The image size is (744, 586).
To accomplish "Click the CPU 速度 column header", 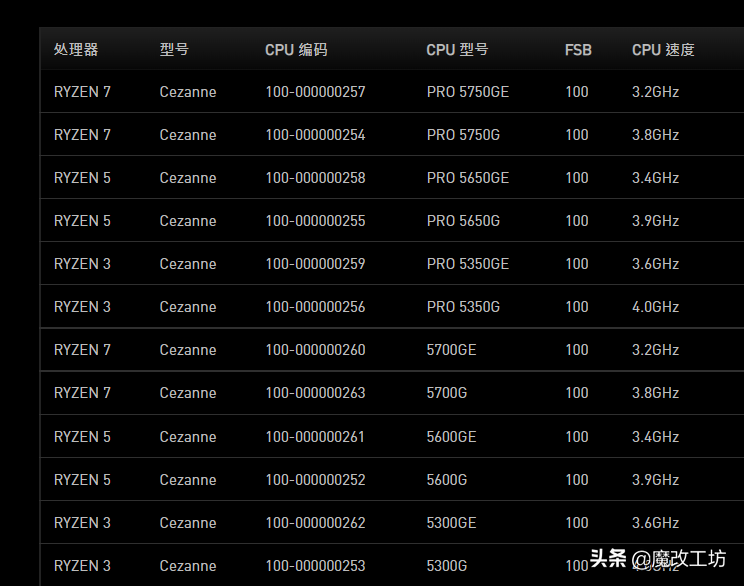I will (x=663, y=50).
